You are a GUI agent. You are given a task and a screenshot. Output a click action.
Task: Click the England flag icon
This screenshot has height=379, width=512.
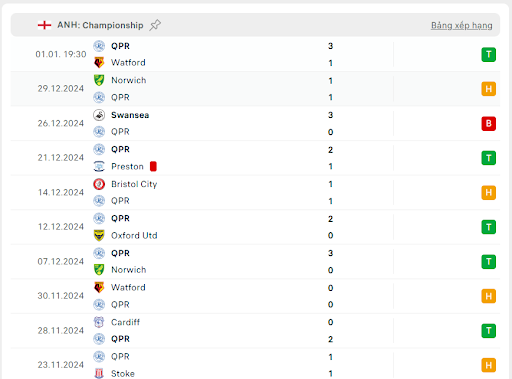point(44,25)
